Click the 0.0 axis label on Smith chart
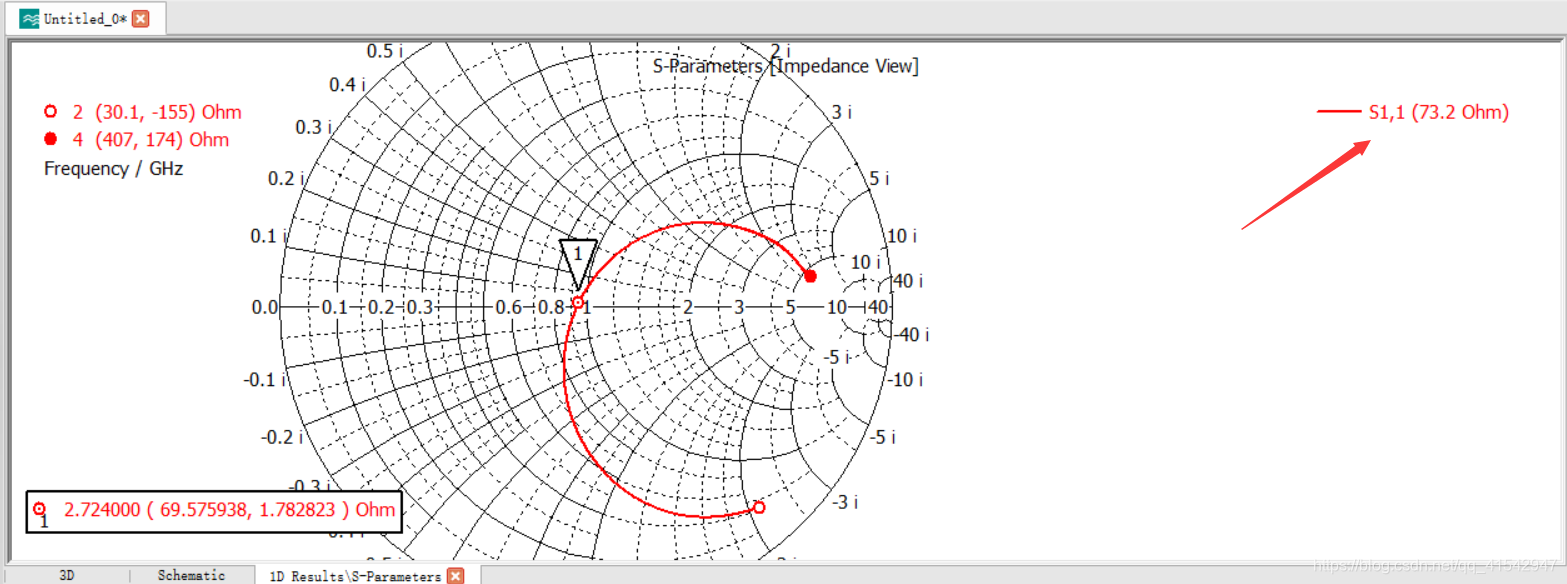 [266, 307]
